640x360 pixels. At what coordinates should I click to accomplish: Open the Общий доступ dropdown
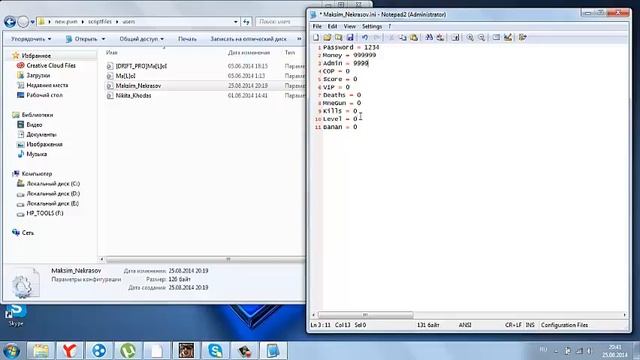141,39
